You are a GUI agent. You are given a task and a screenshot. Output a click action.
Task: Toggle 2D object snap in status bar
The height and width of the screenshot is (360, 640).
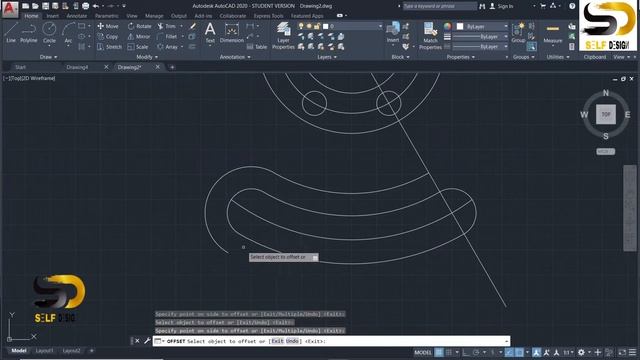[519, 352]
